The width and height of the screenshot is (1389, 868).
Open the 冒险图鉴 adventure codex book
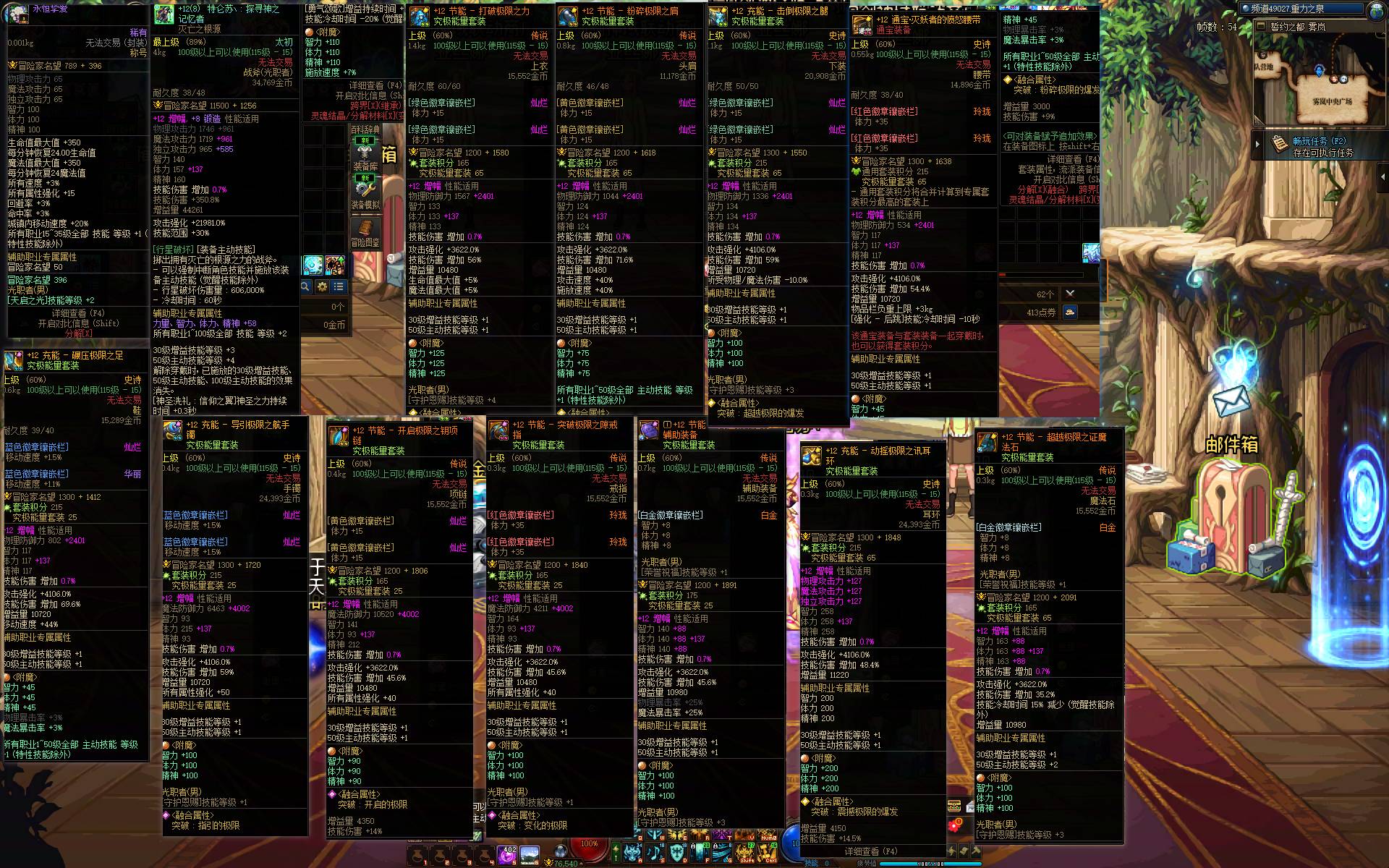365,231
